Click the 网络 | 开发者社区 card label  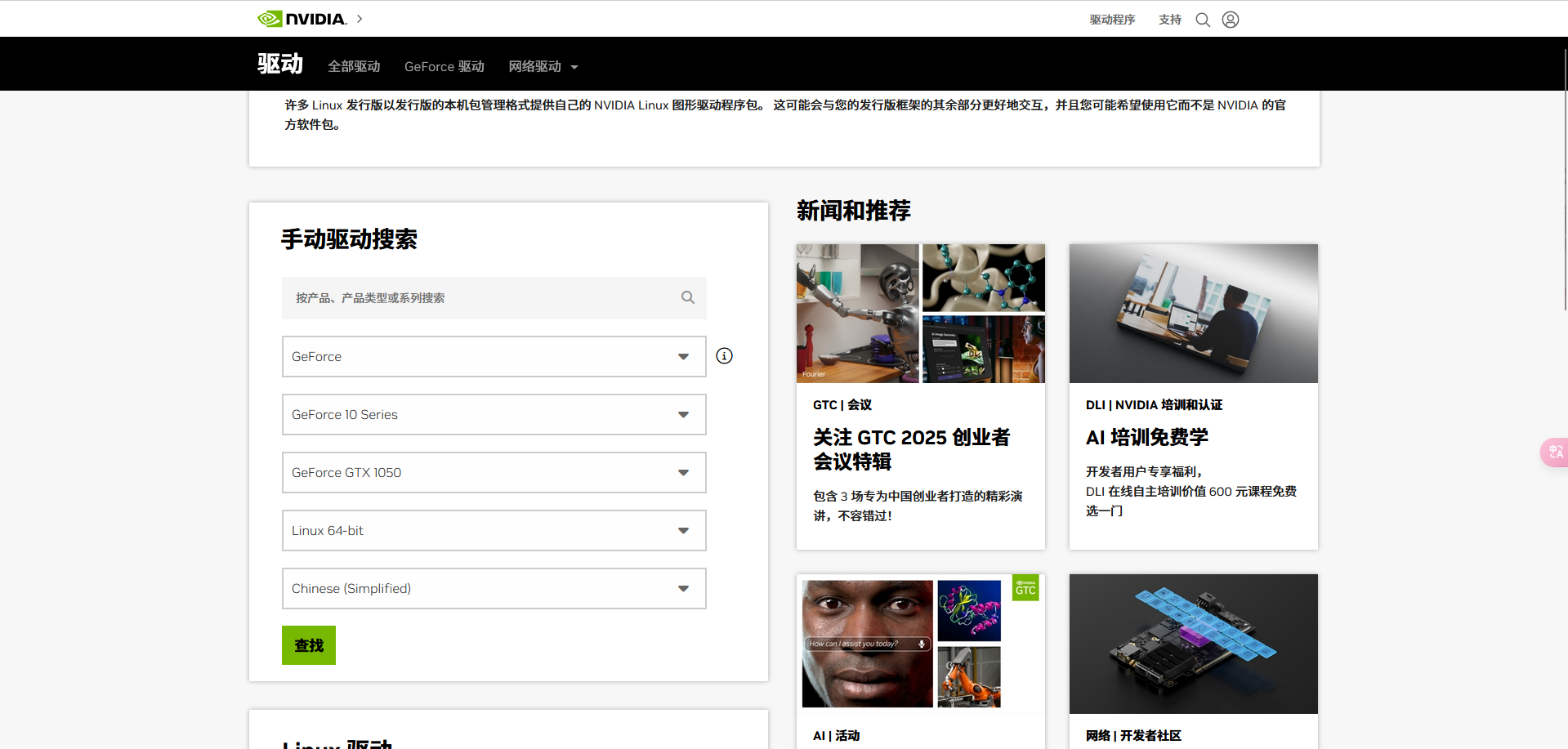click(1133, 736)
